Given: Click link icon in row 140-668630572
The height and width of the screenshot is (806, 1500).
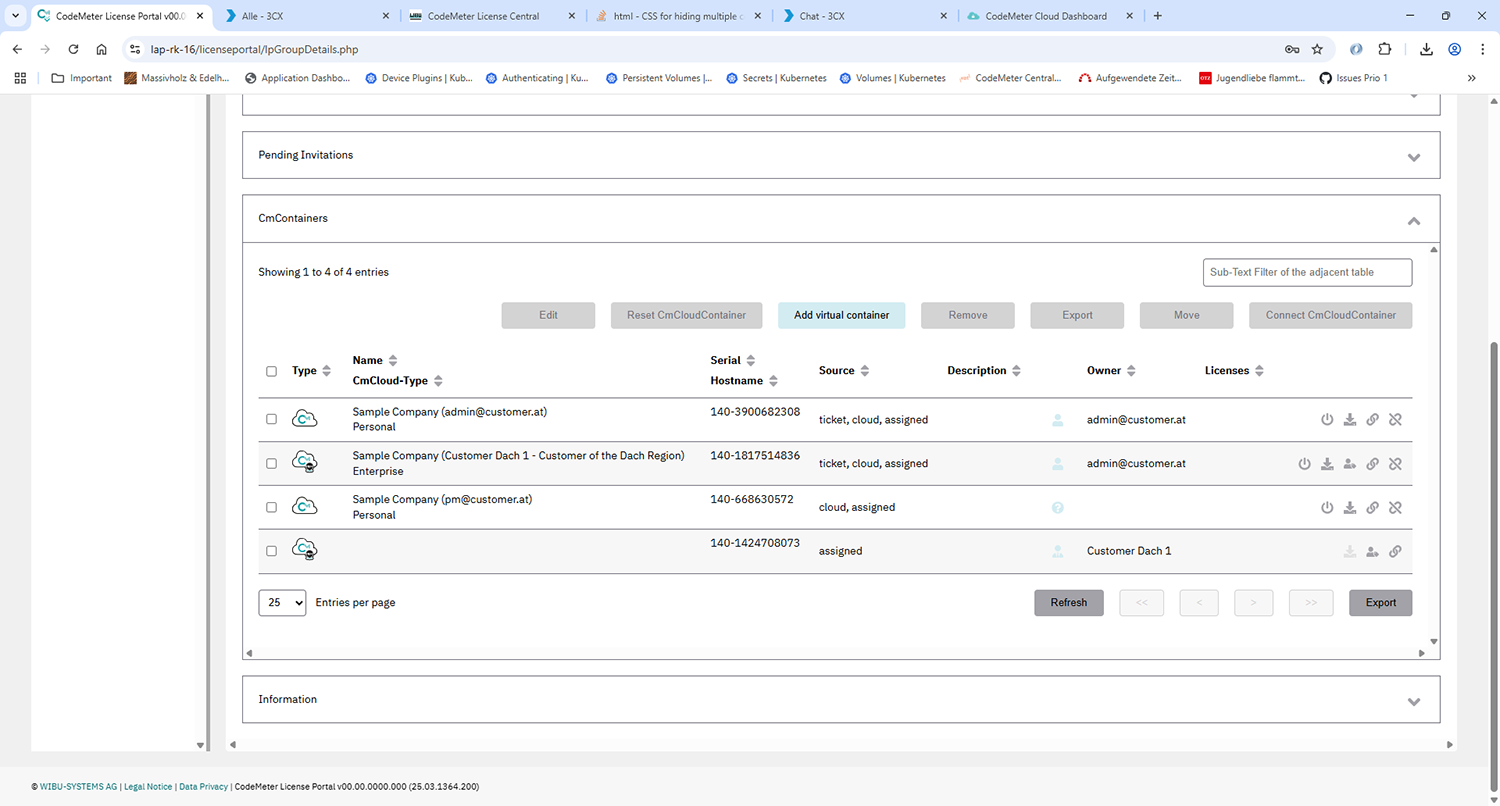Looking at the screenshot, I should [x=1373, y=508].
